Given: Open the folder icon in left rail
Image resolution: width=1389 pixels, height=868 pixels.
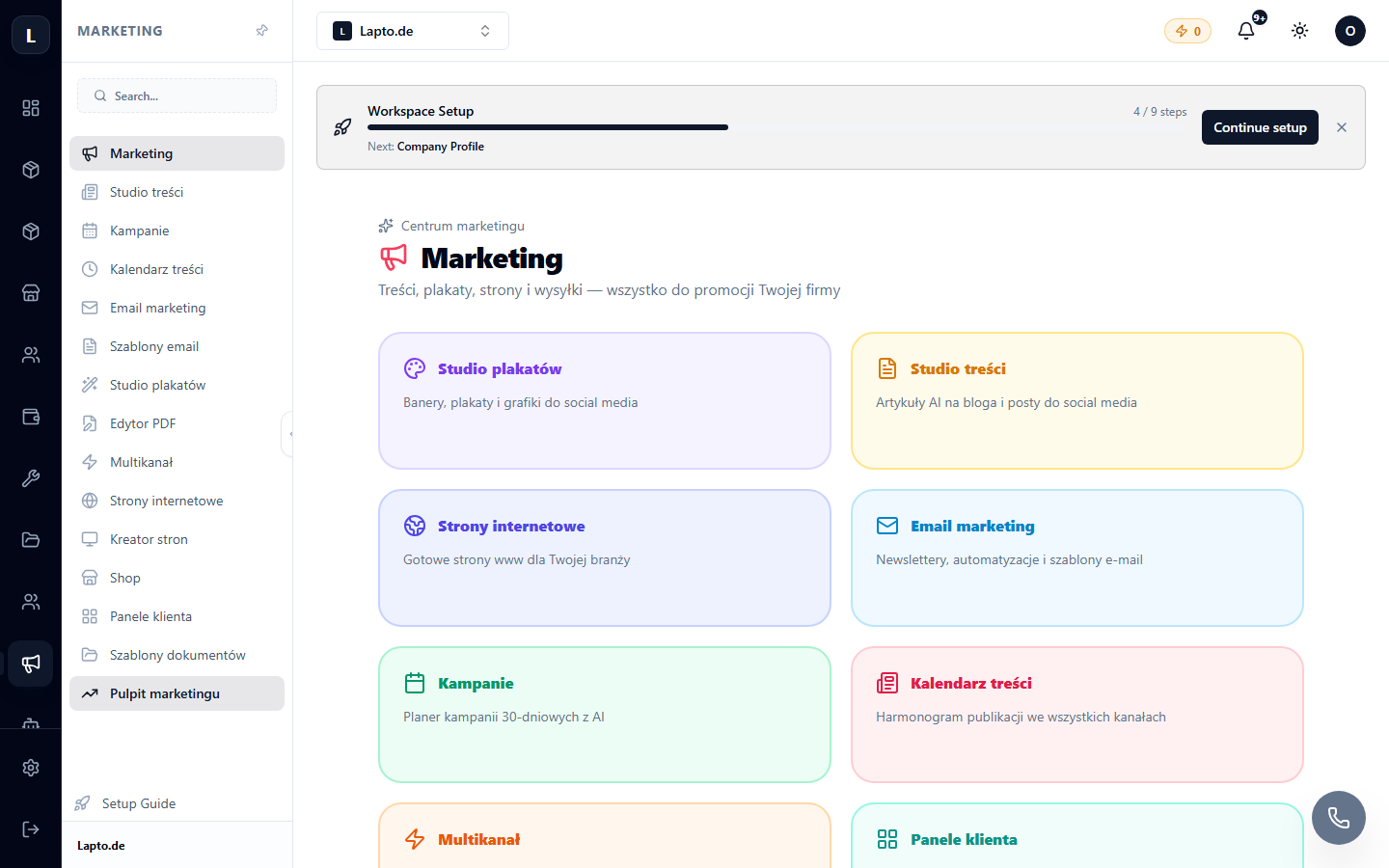Looking at the screenshot, I should pyautogui.click(x=31, y=540).
